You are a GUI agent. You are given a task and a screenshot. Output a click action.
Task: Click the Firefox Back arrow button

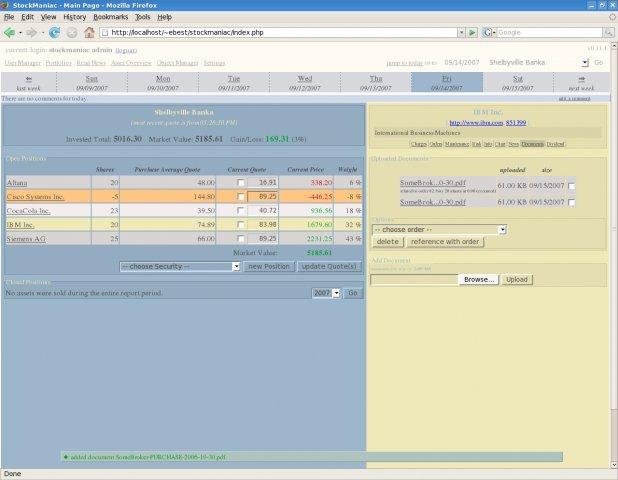tap(9, 33)
